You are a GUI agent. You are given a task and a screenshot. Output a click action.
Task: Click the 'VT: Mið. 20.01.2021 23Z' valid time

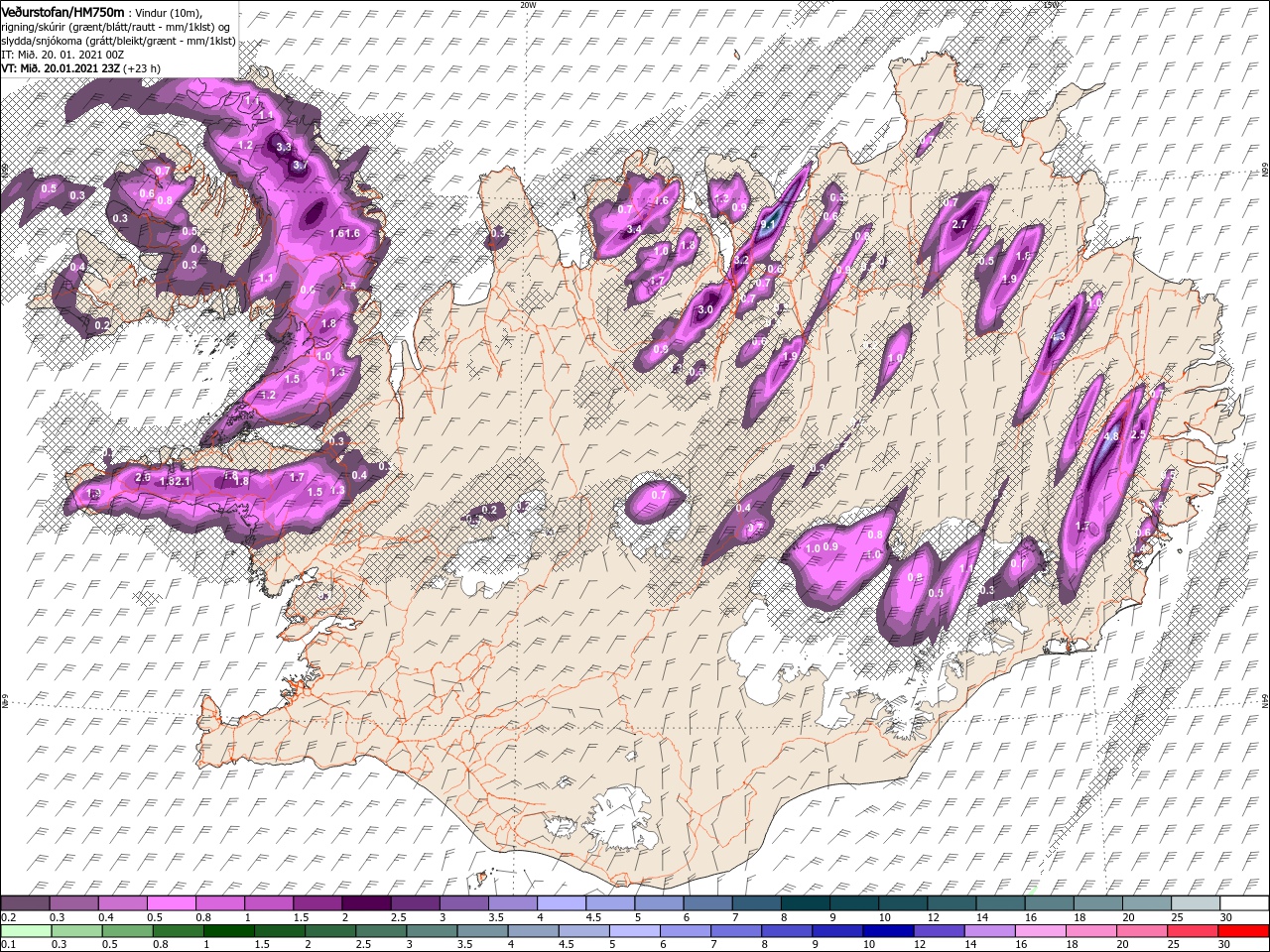60,68
